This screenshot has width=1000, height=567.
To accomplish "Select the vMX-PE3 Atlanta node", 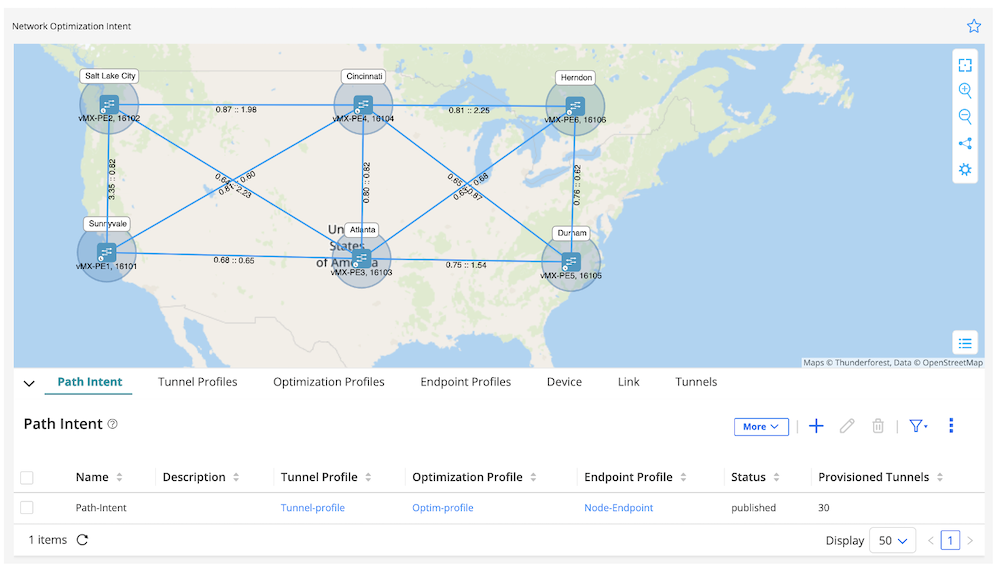I will coord(361,258).
